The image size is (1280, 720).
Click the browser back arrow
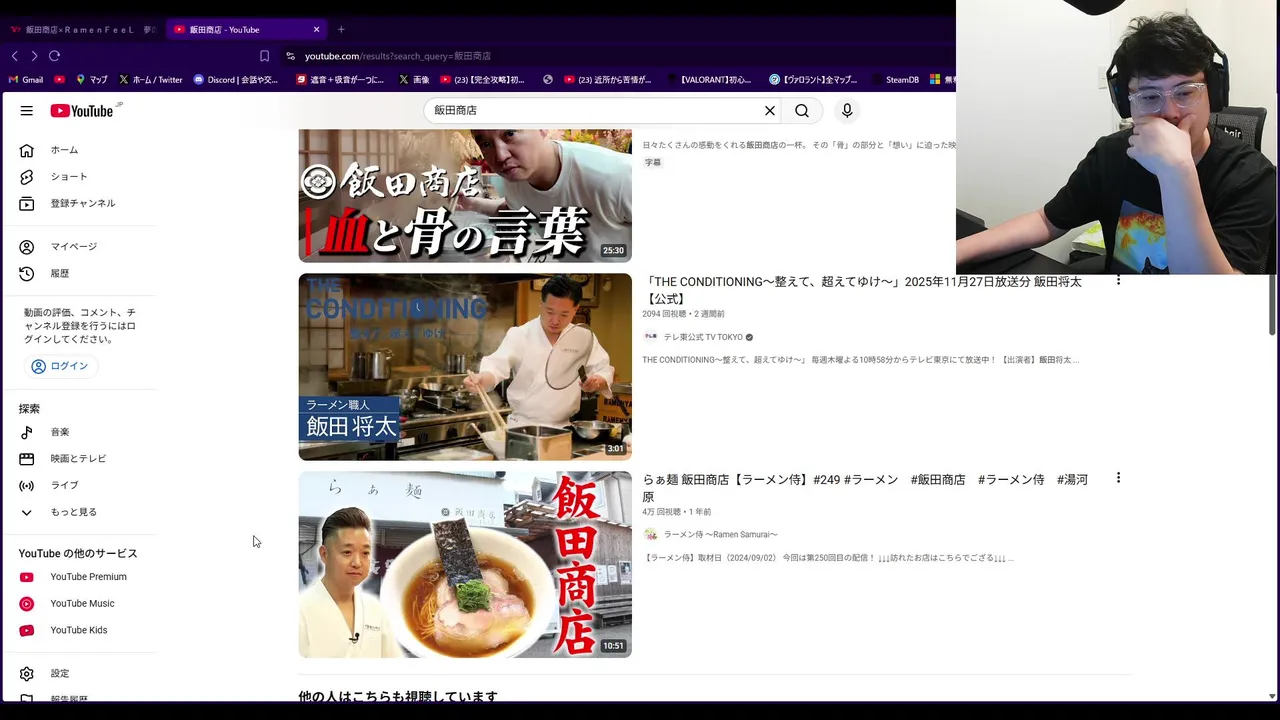[x=14, y=56]
